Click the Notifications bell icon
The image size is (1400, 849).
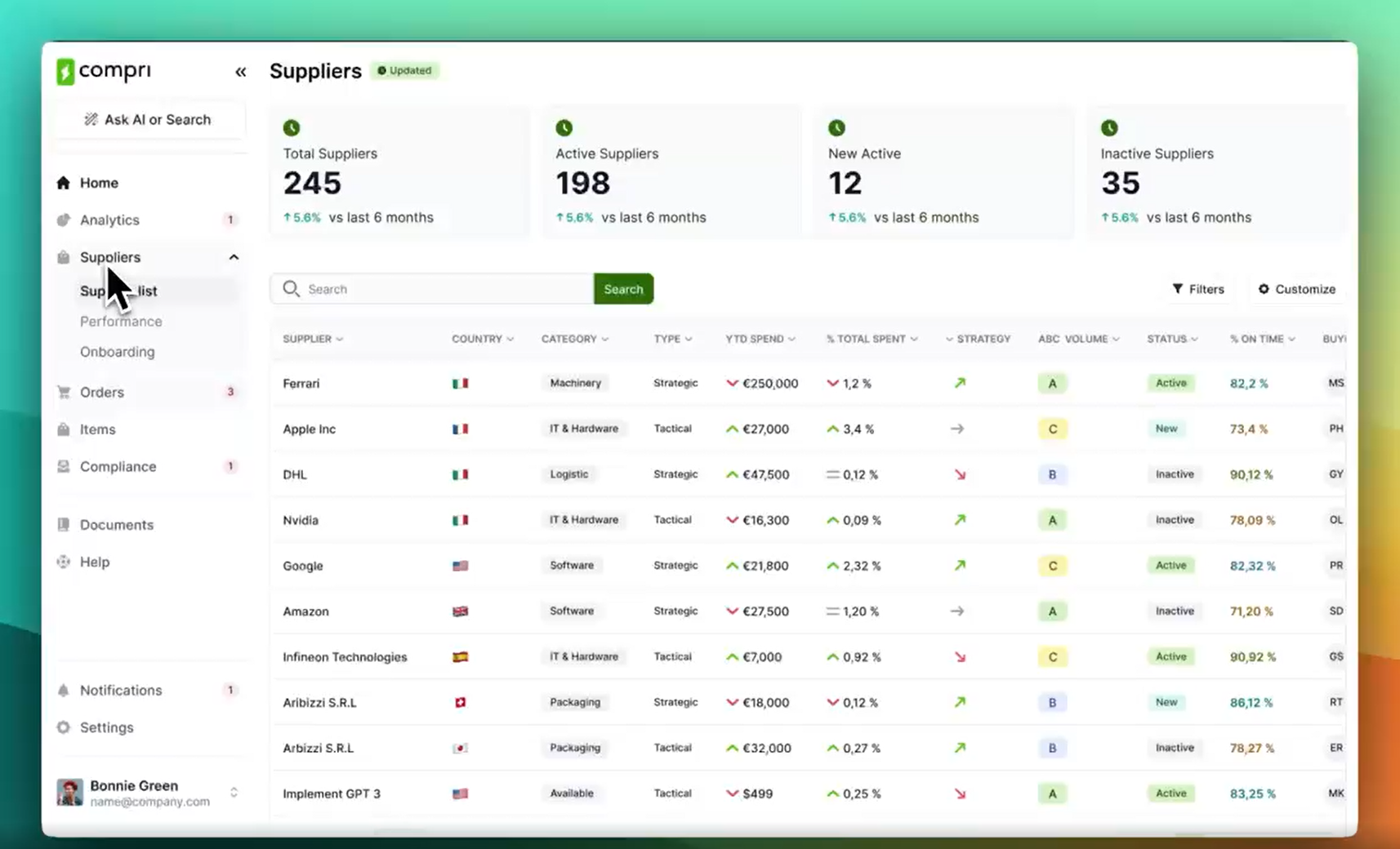pyautogui.click(x=64, y=691)
